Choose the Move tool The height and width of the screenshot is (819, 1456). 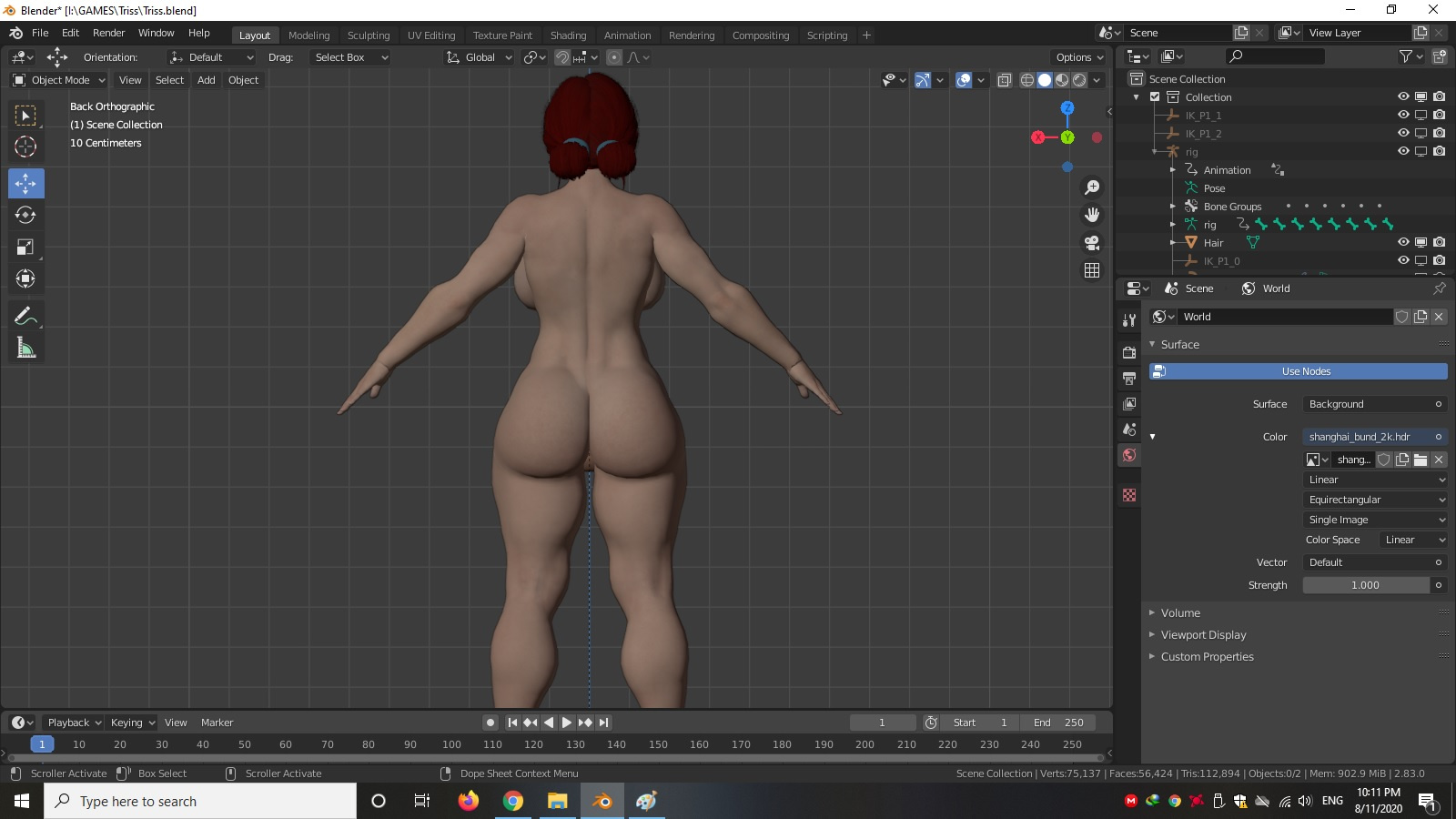click(26, 183)
